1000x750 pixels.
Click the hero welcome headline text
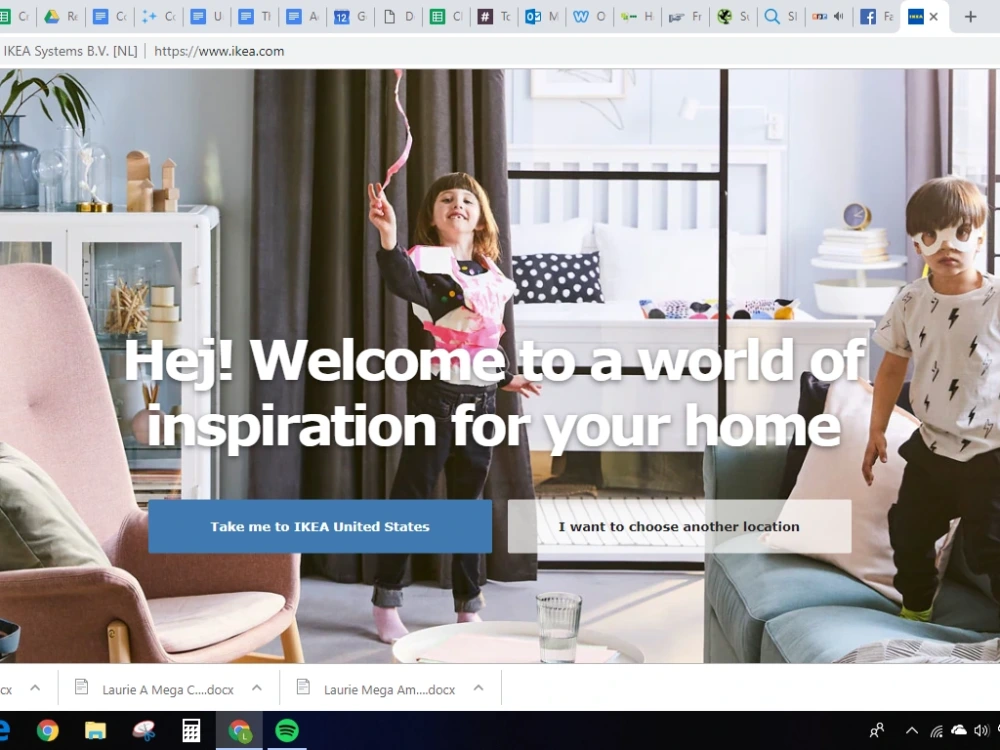[494, 393]
